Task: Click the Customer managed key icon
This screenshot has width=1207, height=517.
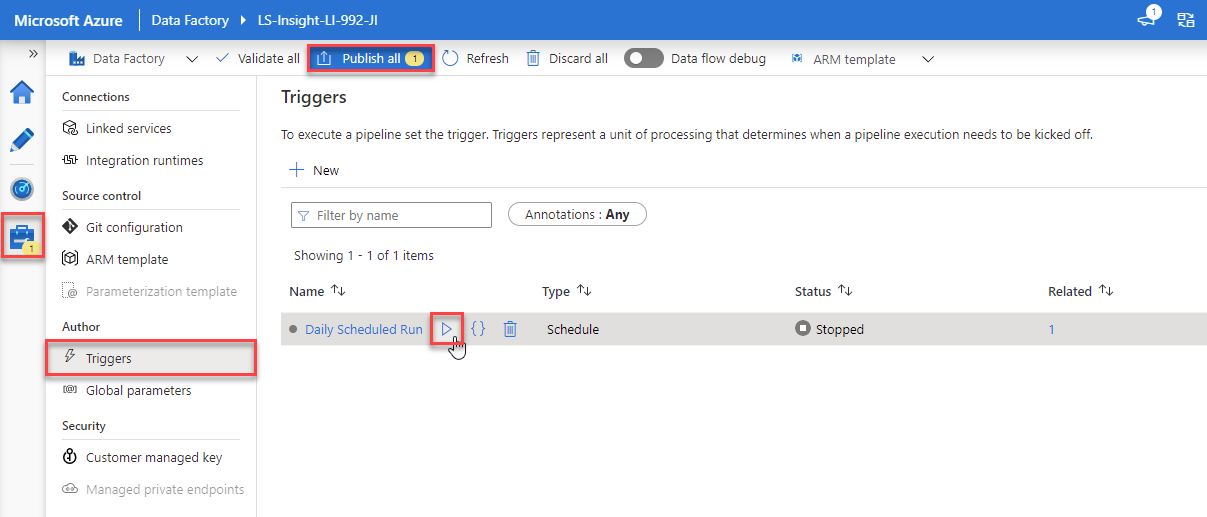Action: 70,457
